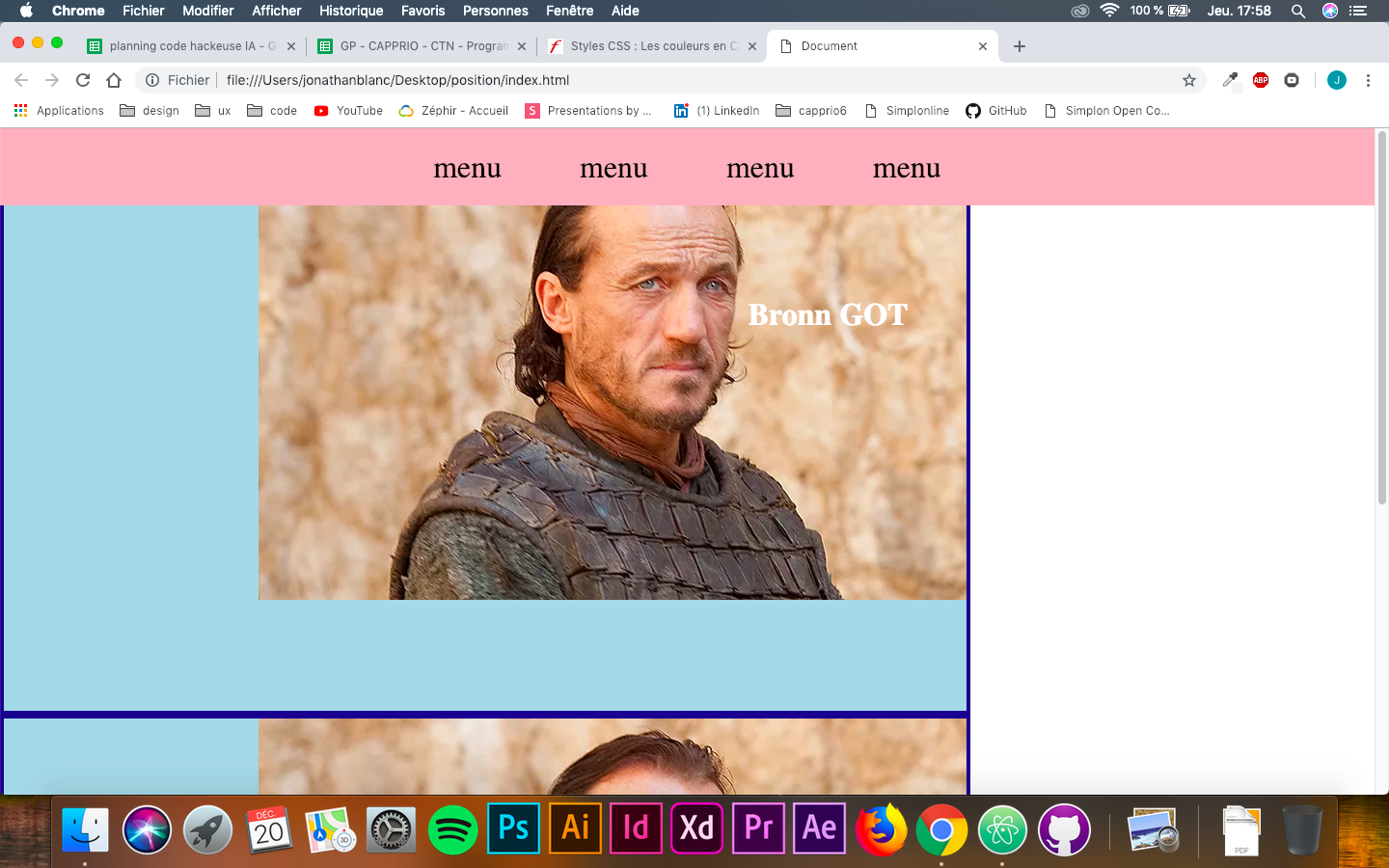Click the browser forward arrow
This screenshot has width=1389, height=868.
click(x=52, y=80)
